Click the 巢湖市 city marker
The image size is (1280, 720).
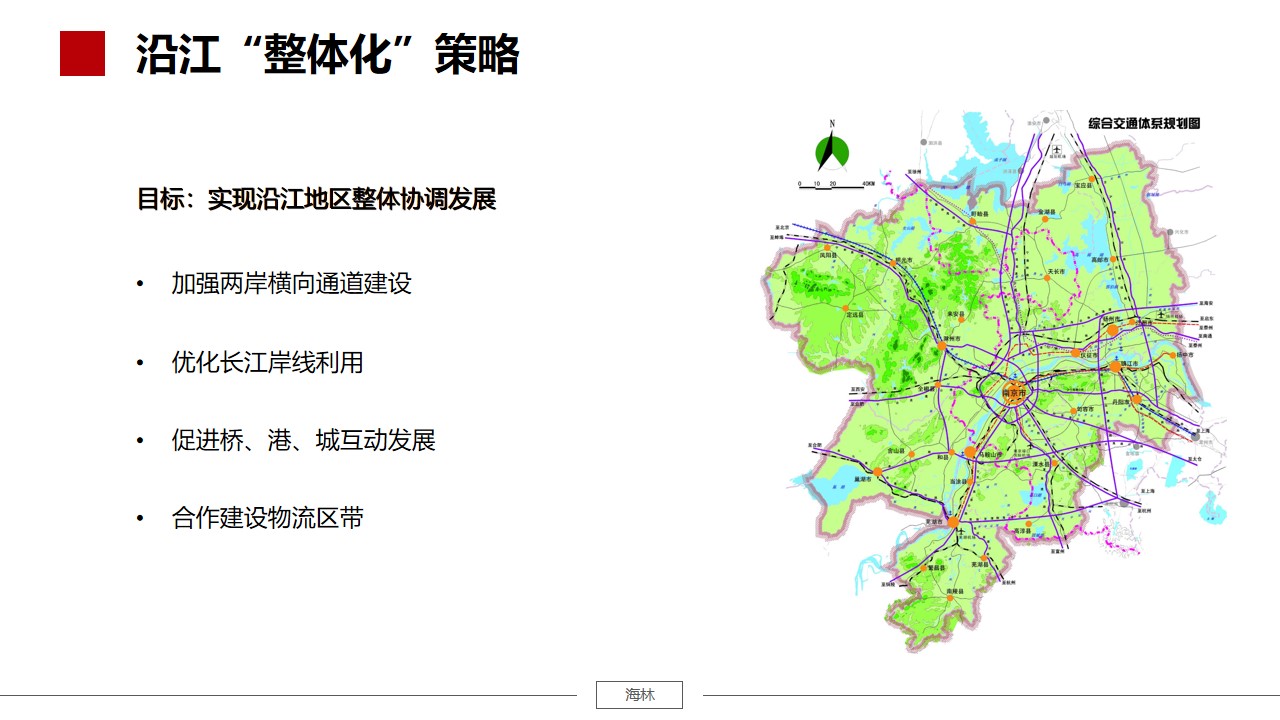(x=877, y=470)
